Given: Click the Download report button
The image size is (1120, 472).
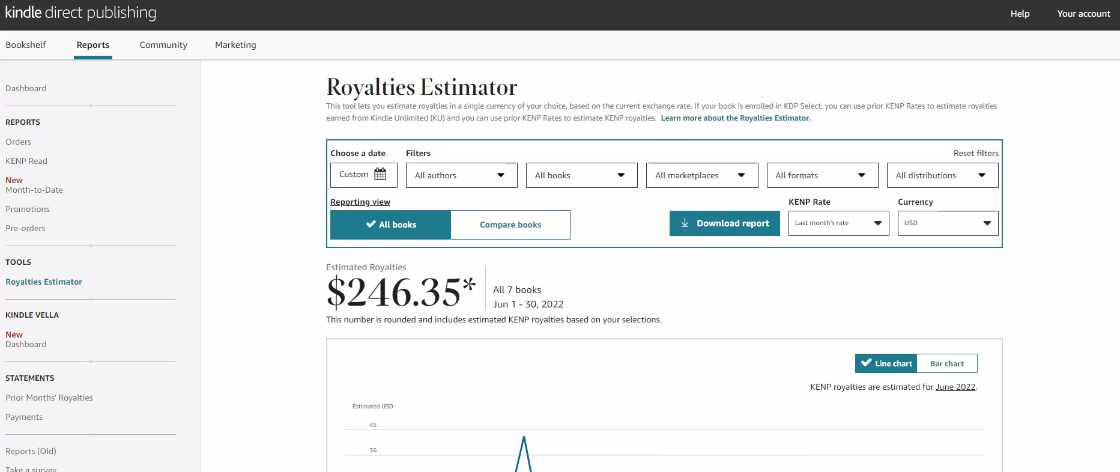Looking at the screenshot, I should [724, 224].
